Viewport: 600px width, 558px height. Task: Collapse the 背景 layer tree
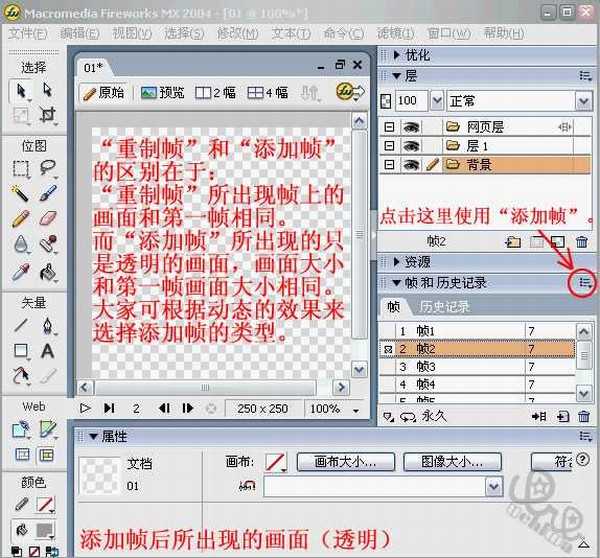[389, 165]
